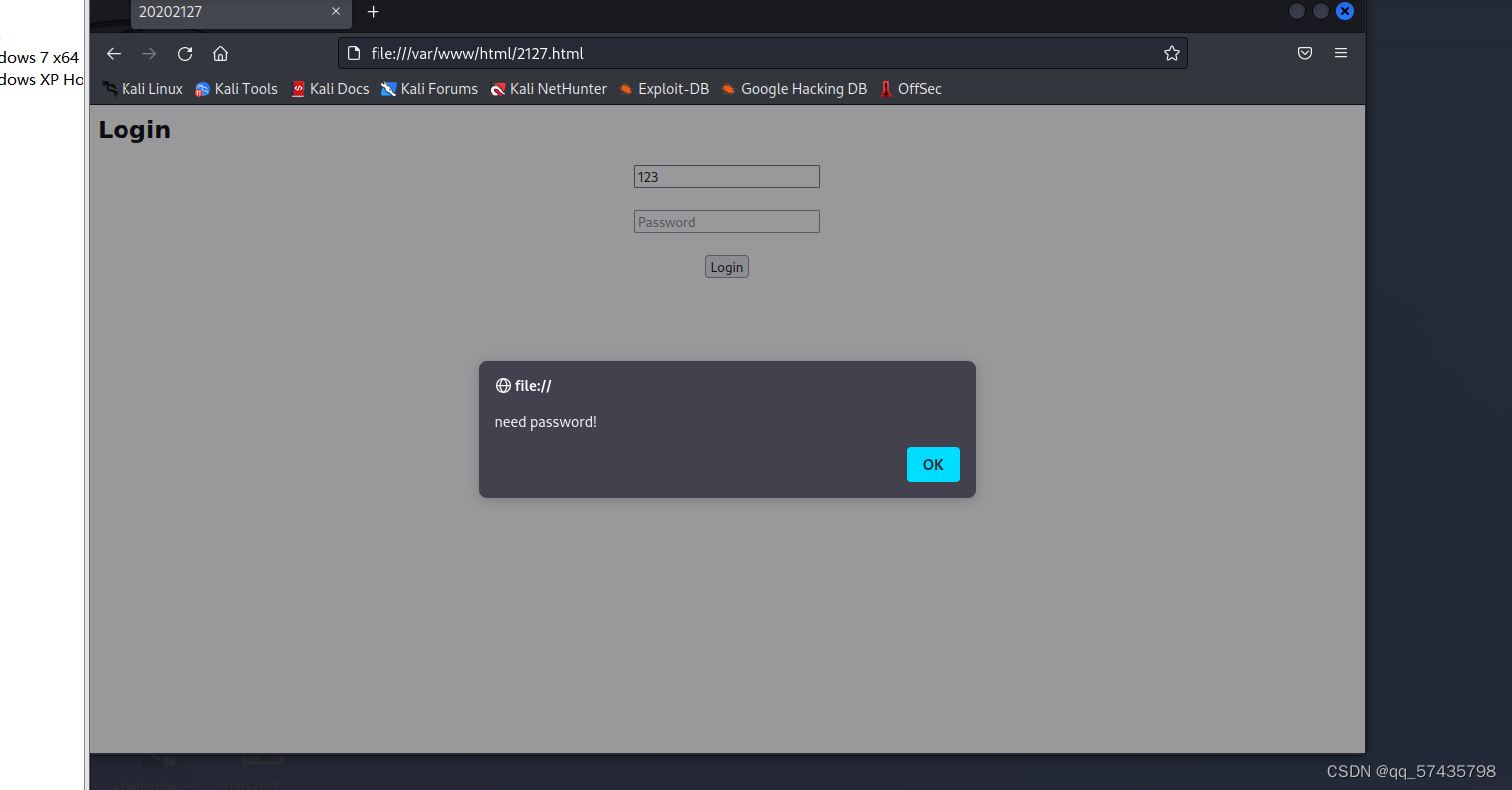
Task: Click the Login submit button
Action: 727,267
